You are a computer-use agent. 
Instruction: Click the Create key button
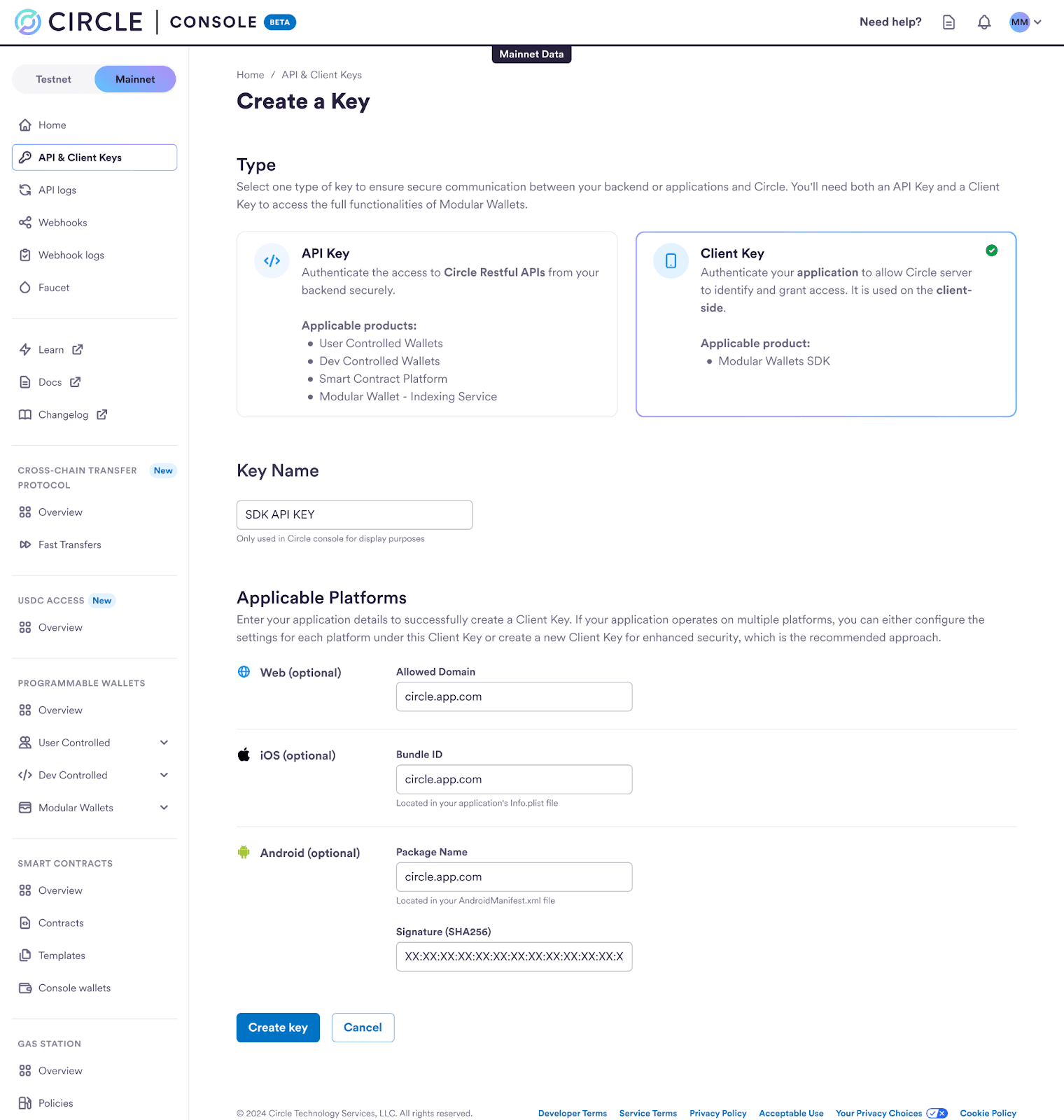click(278, 1028)
